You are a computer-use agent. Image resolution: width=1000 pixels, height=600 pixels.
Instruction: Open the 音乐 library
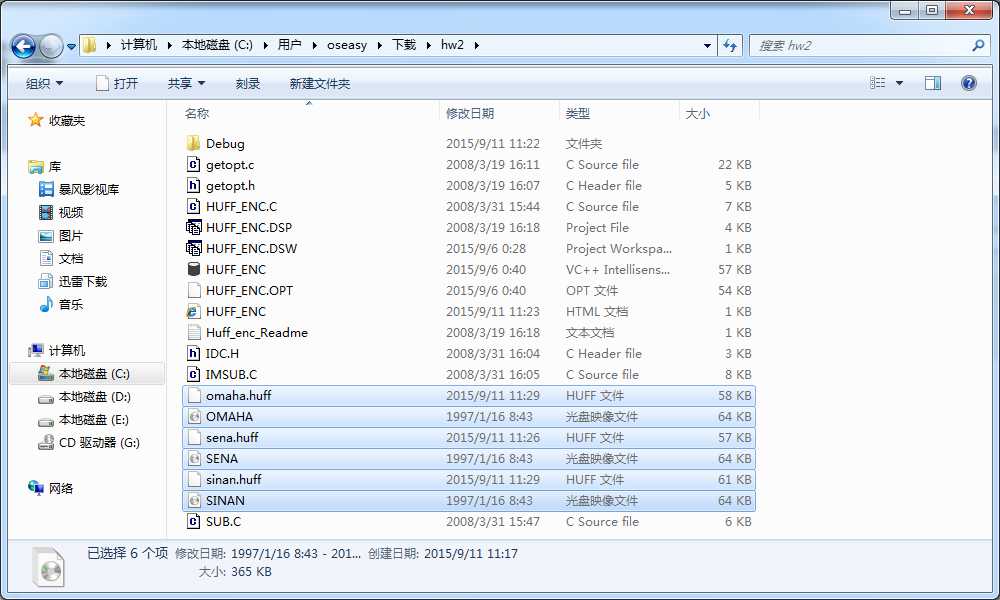61,304
